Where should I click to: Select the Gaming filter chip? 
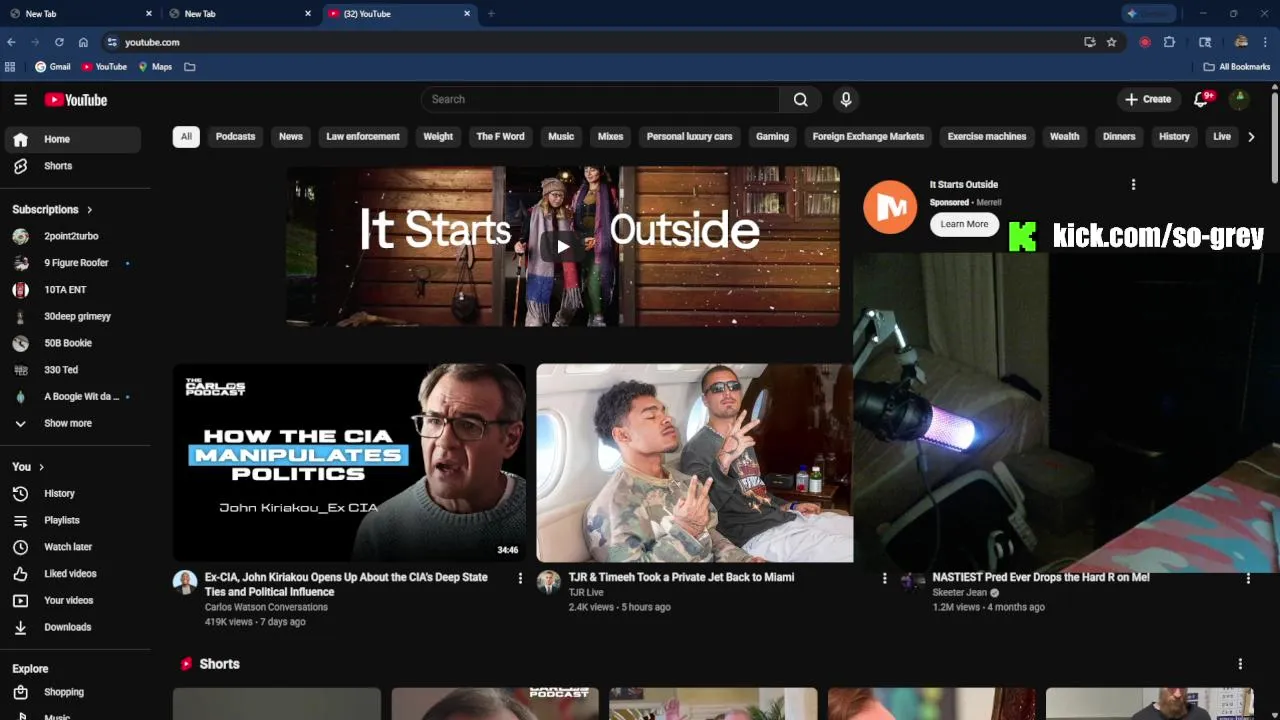[x=772, y=136]
